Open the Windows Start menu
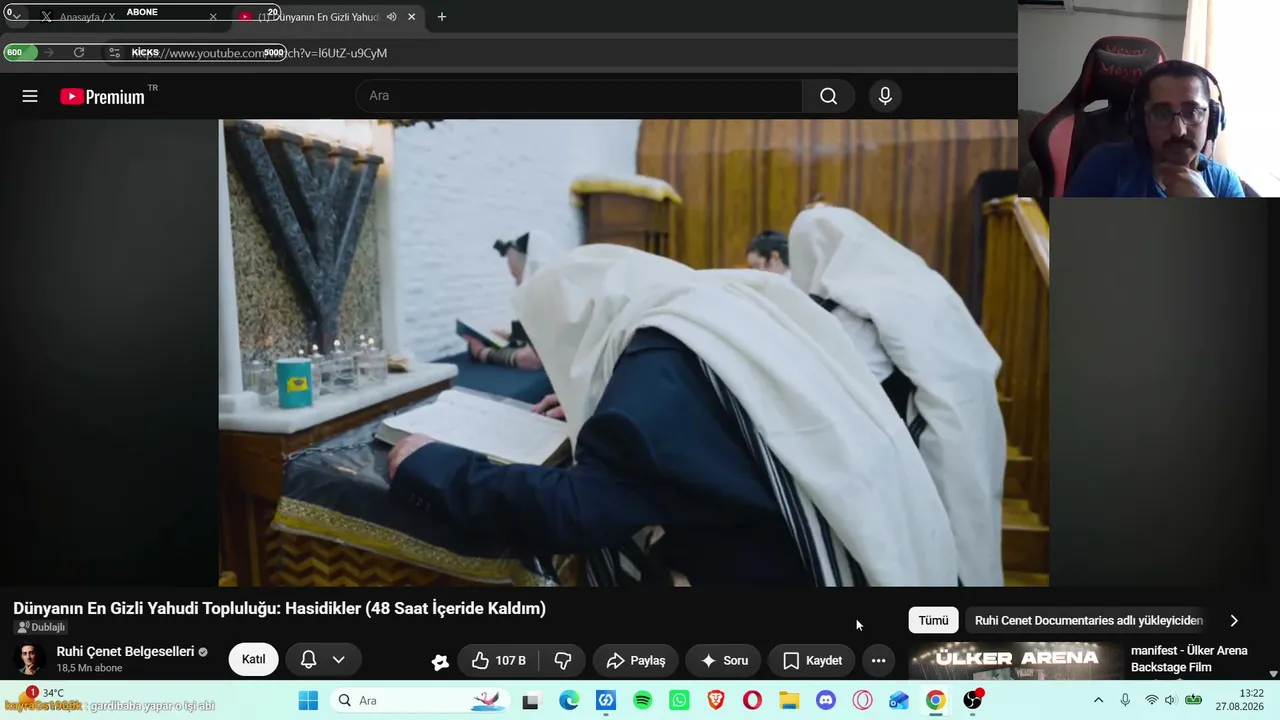The width and height of the screenshot is (1280, 720). pos(308,700)
